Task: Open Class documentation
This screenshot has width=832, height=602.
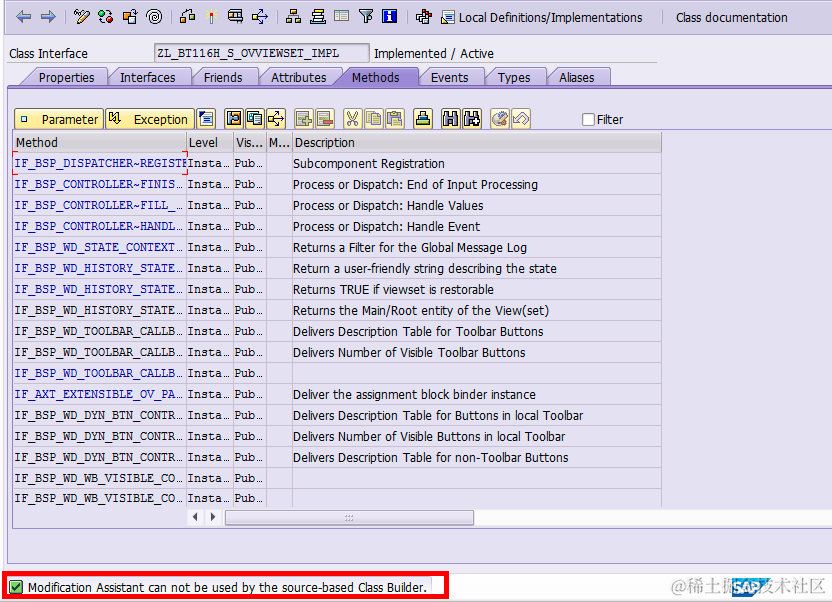Action: pyautogui.click(x=731, y=18)
